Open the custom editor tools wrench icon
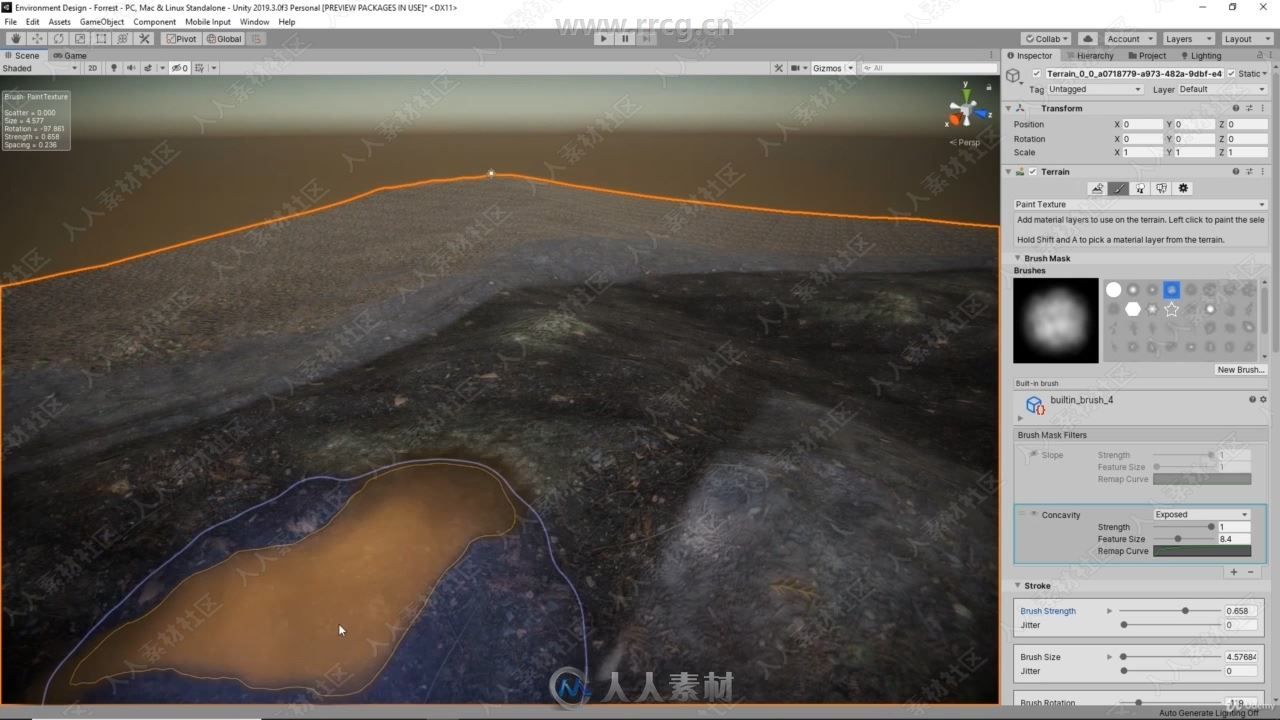This screenshot has width=1280, height=720. point(144,39)
